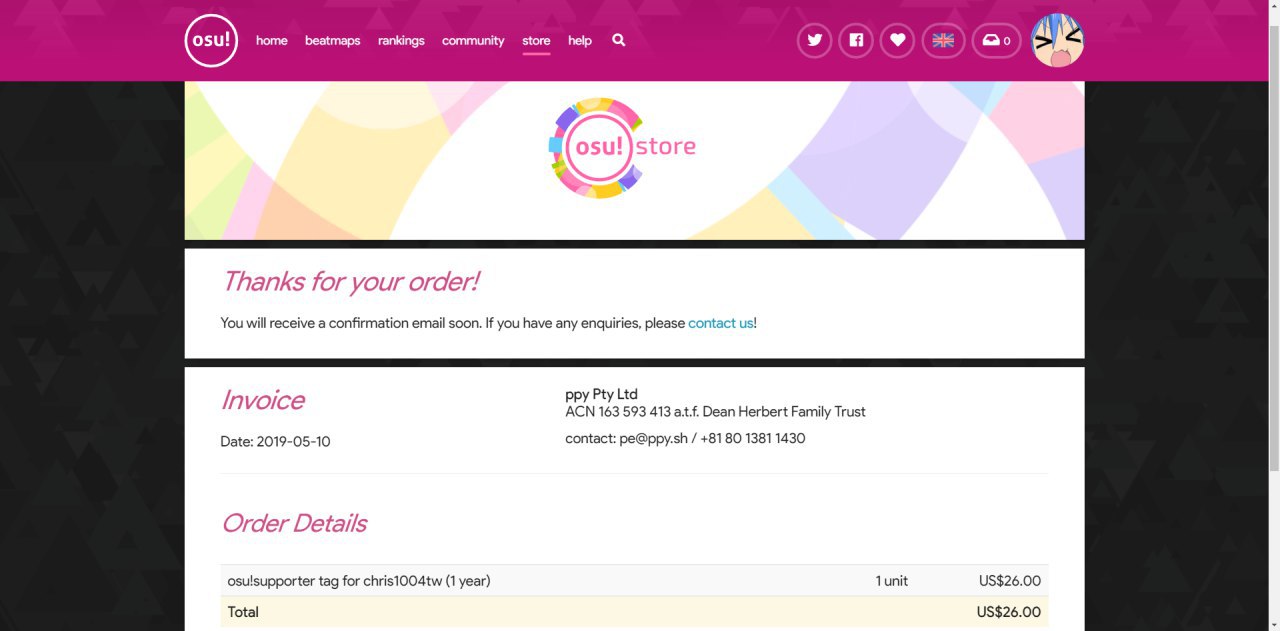This screenshot has width=1280, height=631.
Task: Click the osu! logo in header
Action: coord(211,41)
